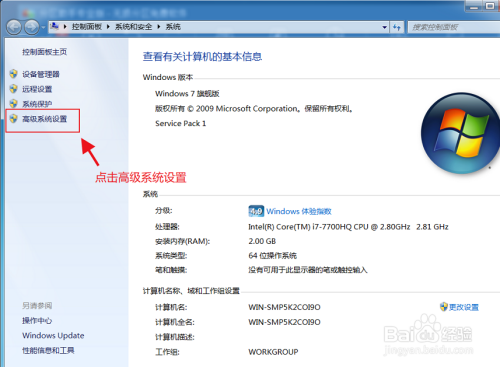Go to 控制面板主页
500x367 pixels.
pos(44,52)
